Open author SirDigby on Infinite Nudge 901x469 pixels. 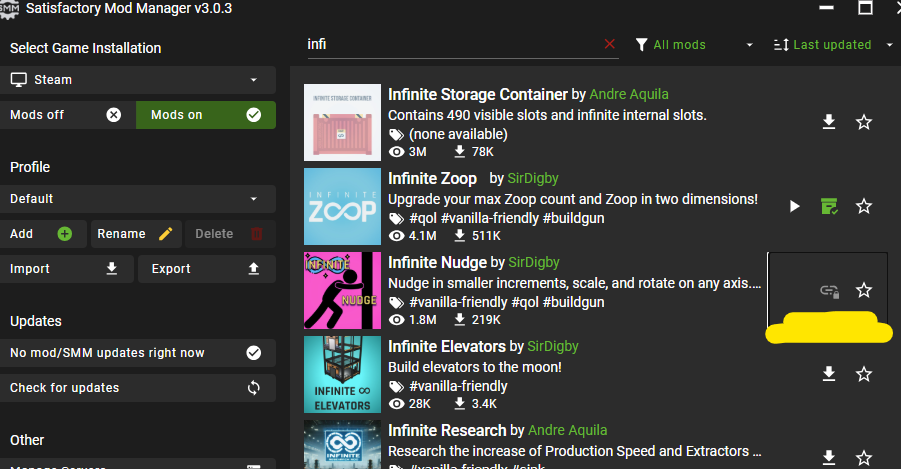534,262
